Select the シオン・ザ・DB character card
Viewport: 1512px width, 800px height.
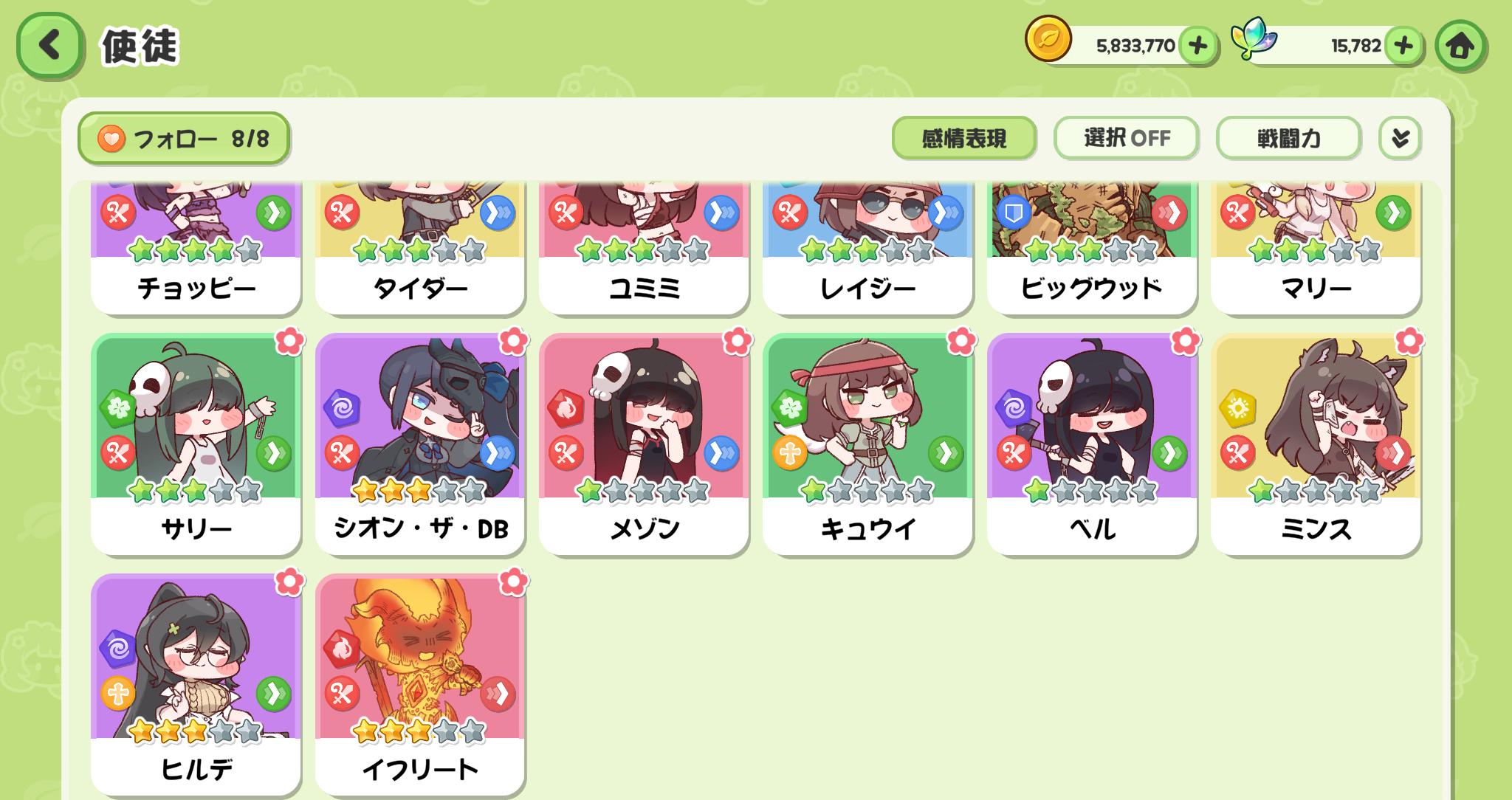(x=420, y=444)
